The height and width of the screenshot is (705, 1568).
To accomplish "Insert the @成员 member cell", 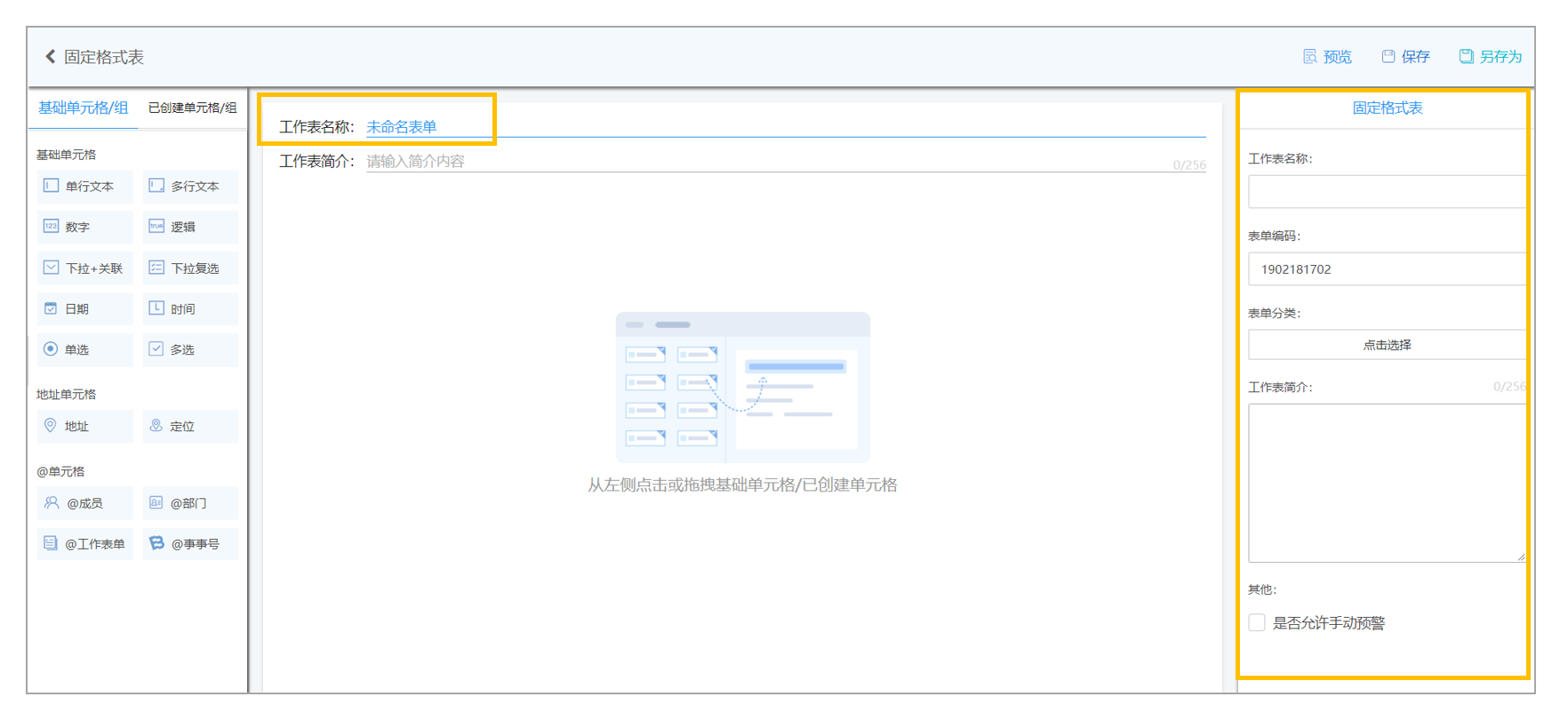I will pos(85,502).
